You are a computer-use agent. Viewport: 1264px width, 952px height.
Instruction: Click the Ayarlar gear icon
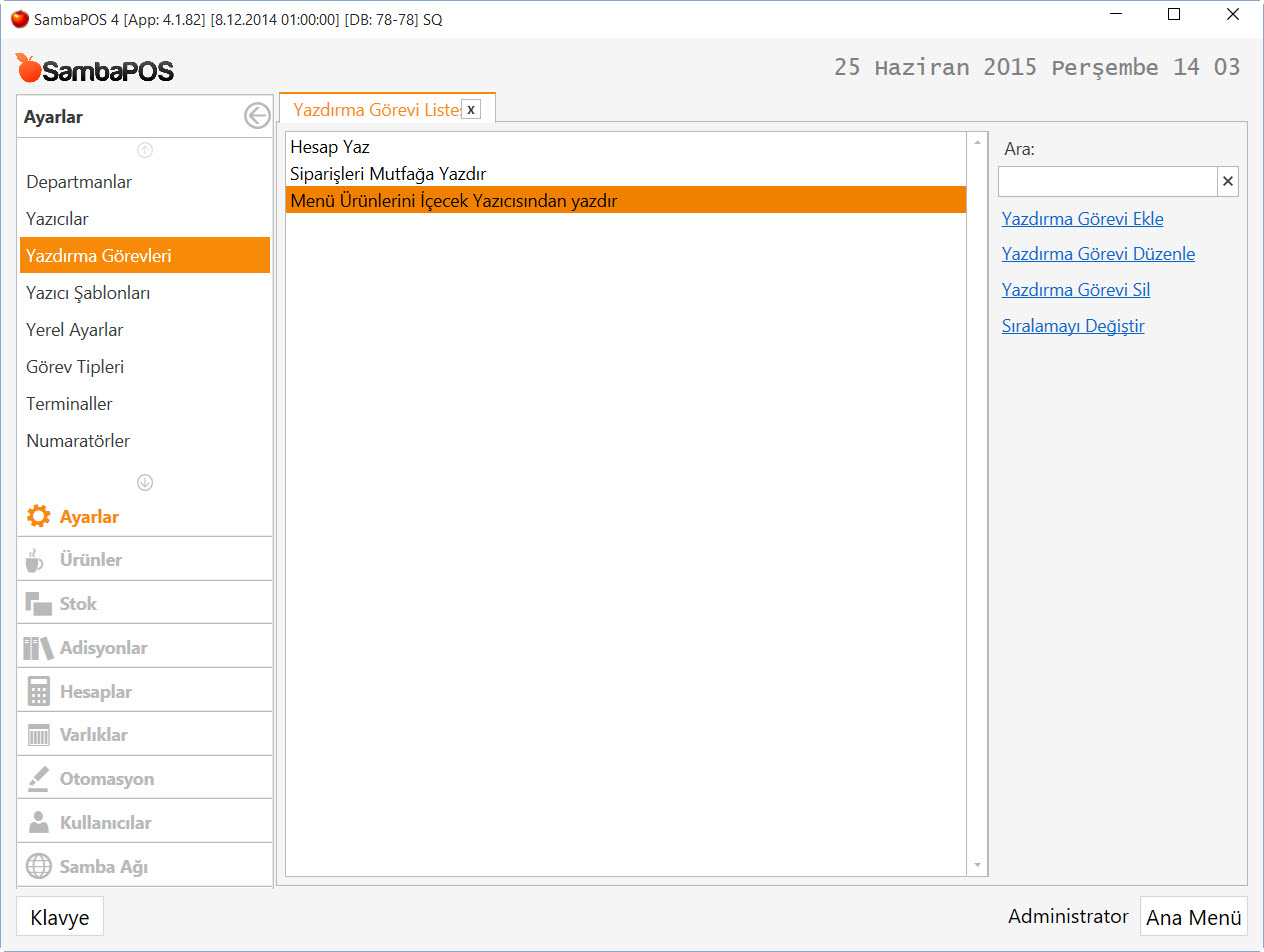pyautogui.click(x=38, y=517)
